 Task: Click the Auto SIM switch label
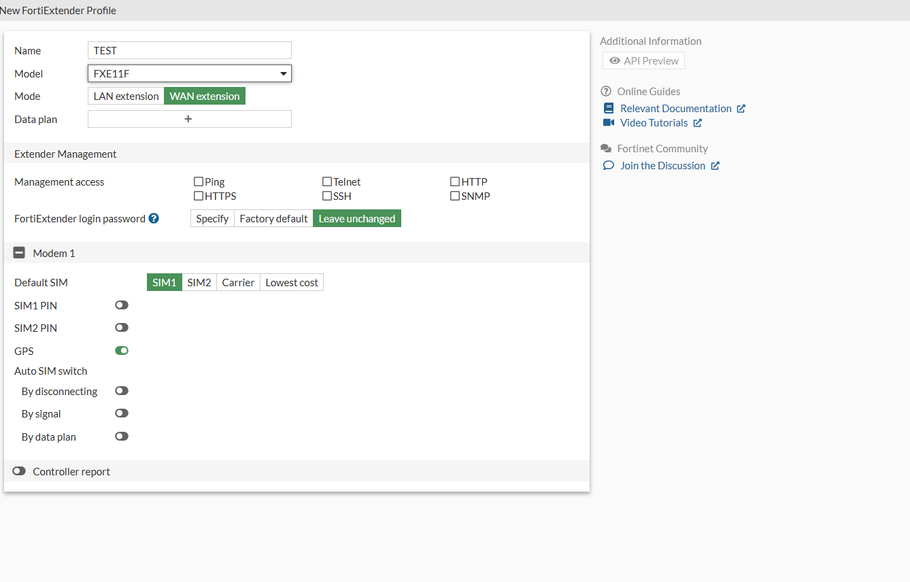51,371
